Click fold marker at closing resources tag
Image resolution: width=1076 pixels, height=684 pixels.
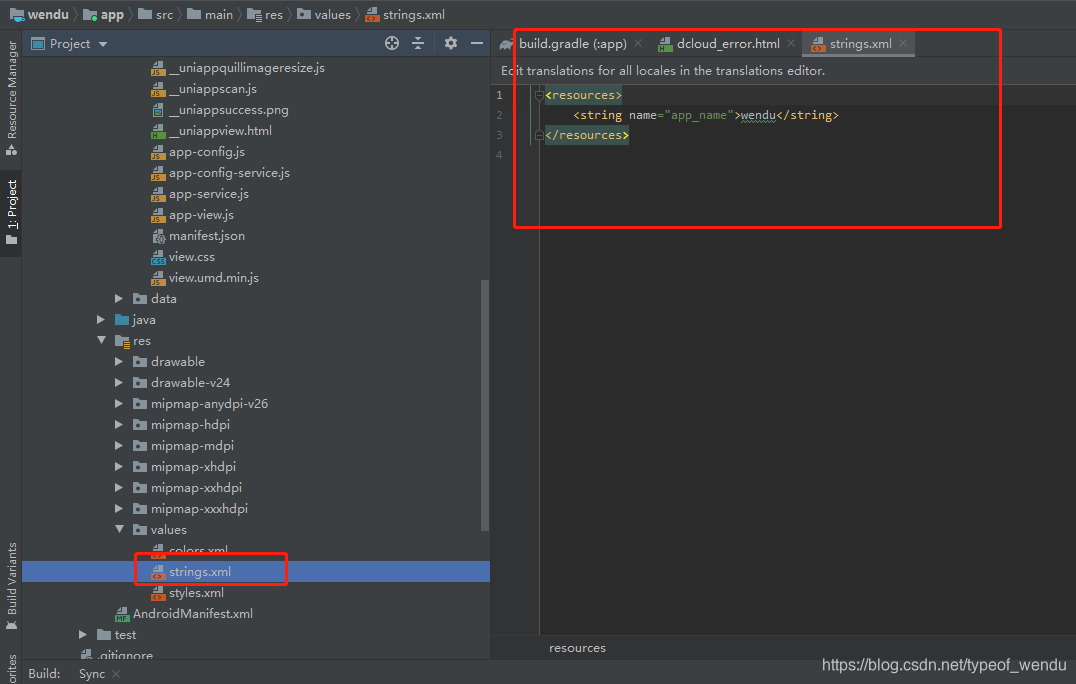pyautogui.click(x=539, y=135)
